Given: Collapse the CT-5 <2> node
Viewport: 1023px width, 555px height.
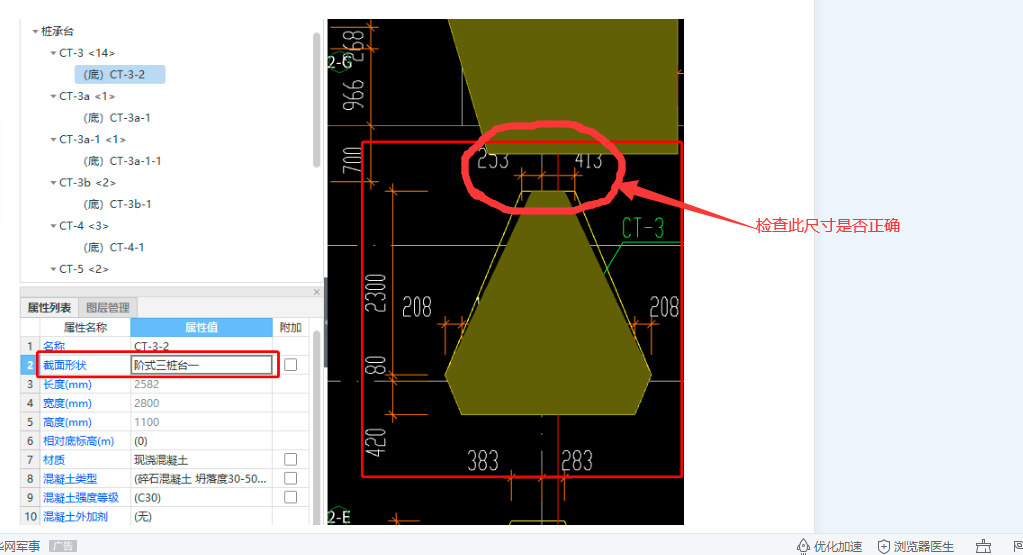Looking at the screenshot, I should pyautogui.click(x=53, y=269).
